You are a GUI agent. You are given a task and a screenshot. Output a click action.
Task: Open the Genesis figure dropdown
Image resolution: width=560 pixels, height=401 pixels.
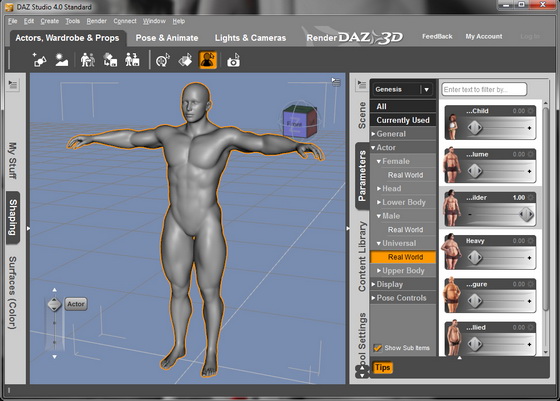pos(402,89)
